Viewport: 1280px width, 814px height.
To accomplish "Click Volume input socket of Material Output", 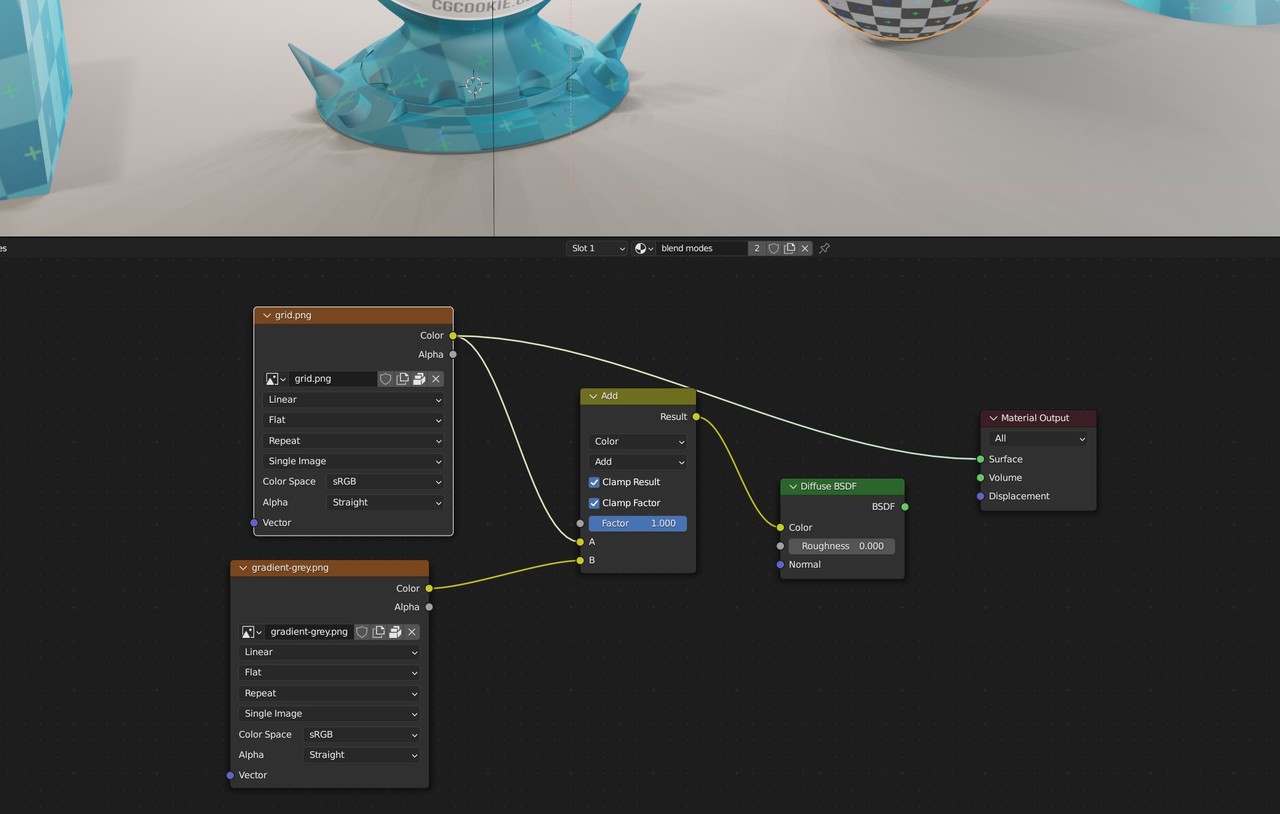I will (980, 478).
